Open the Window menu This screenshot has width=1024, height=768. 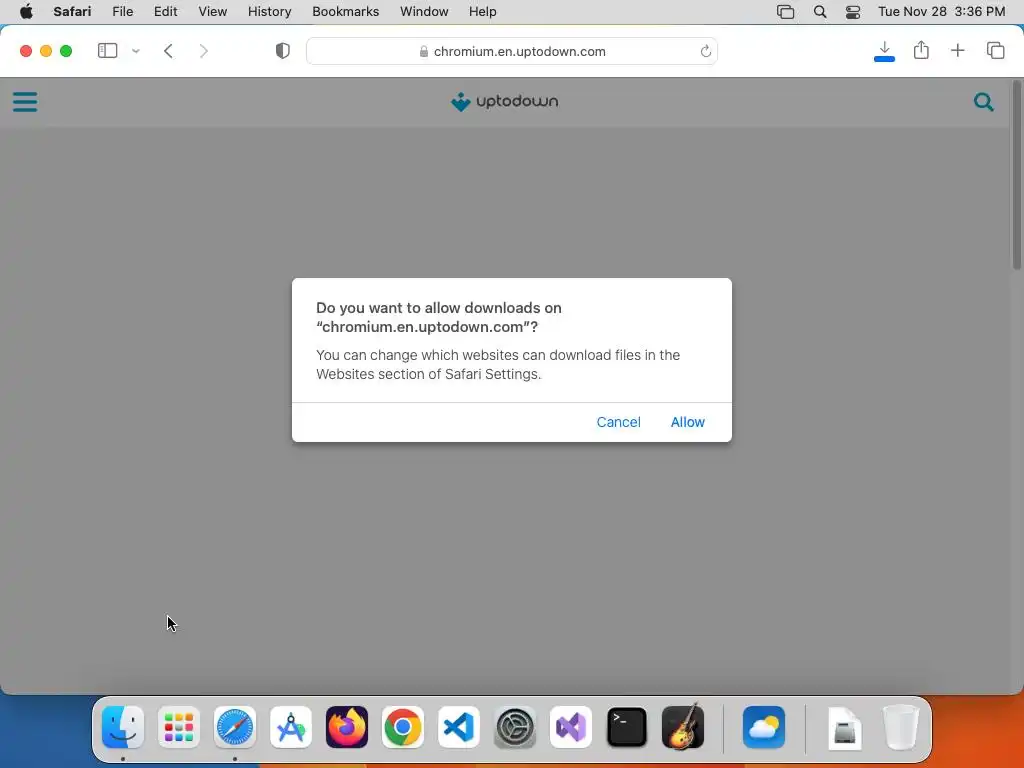[424, 12]
